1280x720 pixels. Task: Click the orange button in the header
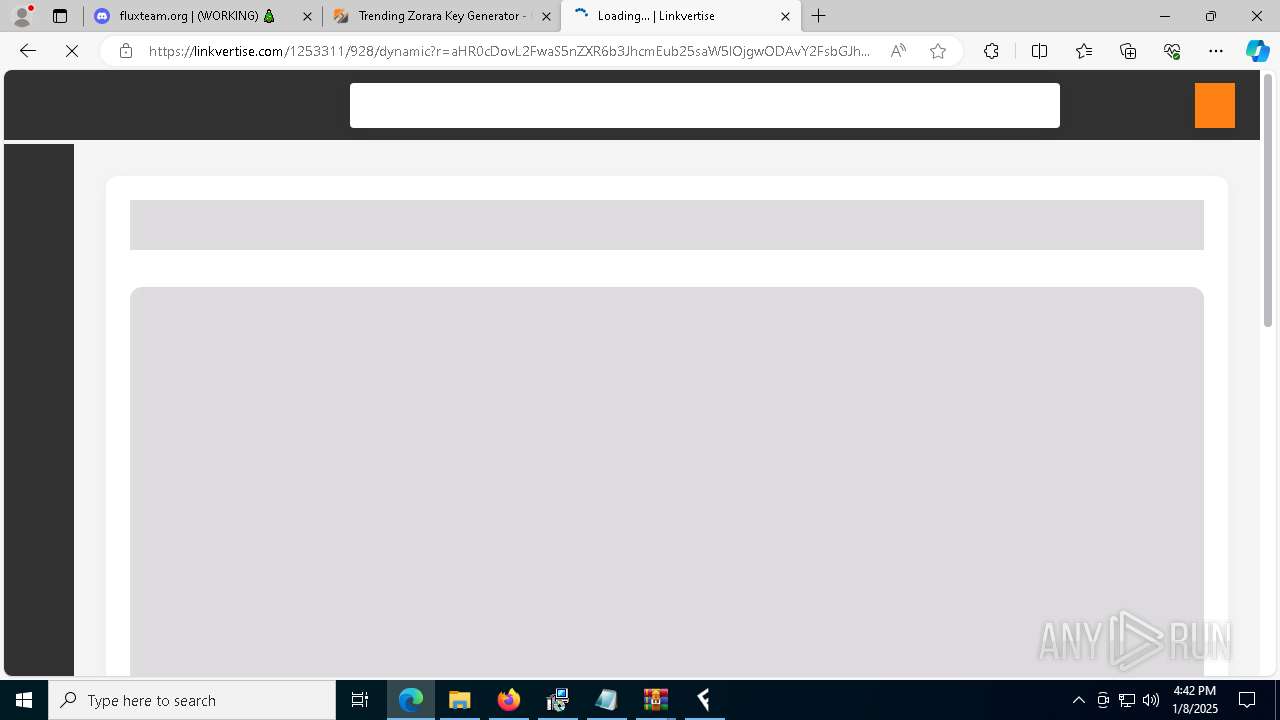point(1215,105)
